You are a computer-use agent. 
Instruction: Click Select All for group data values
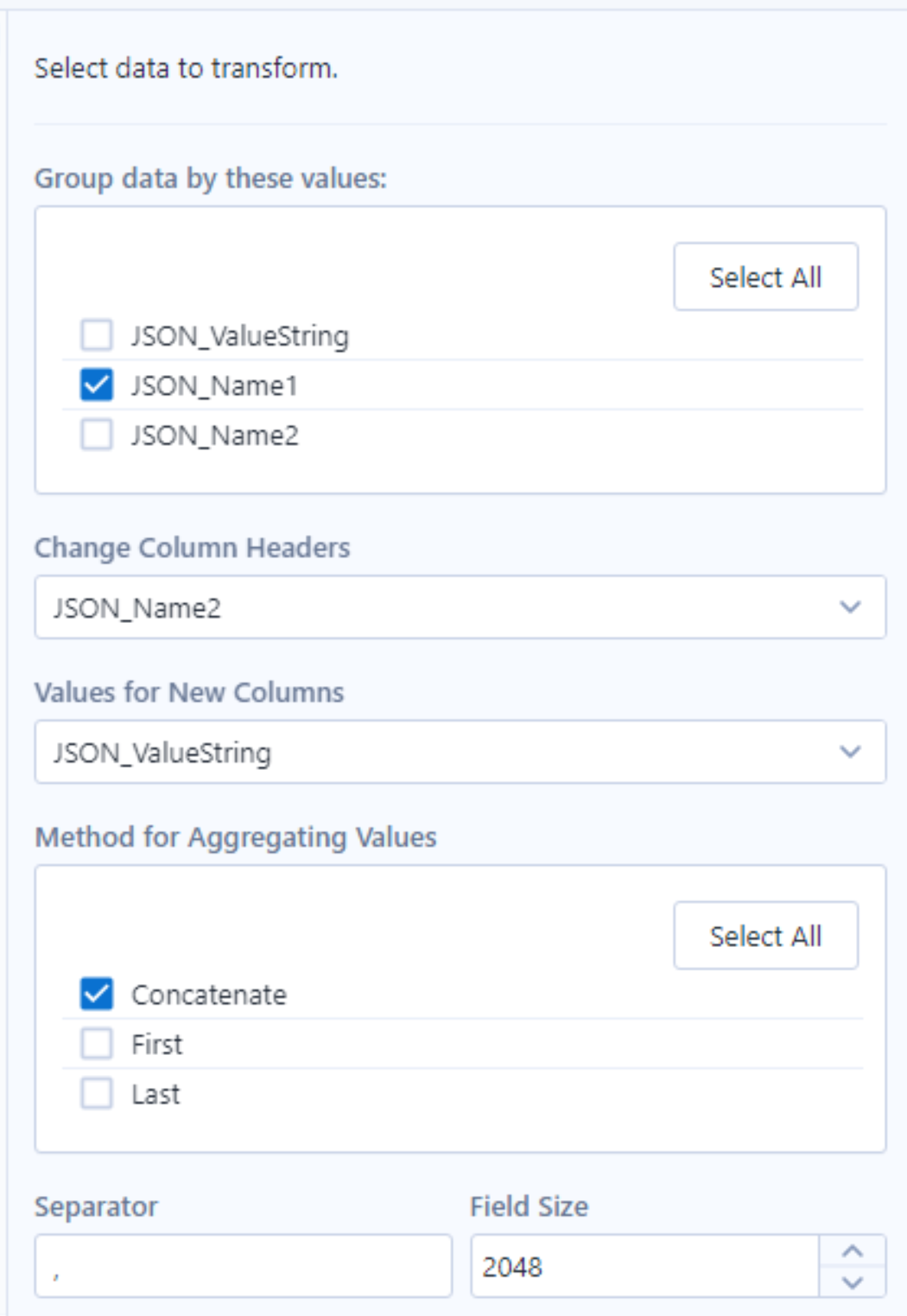point(765,277)
